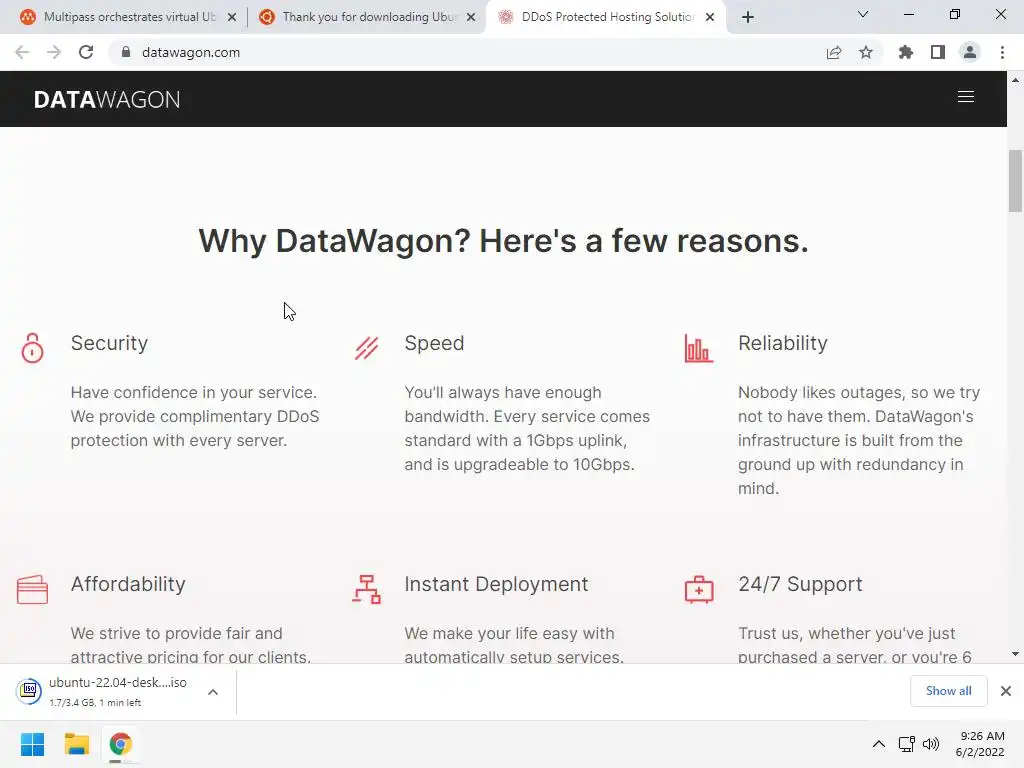Click download progress text '1.7/3.4 GB, 1 min left'
1024x768 pixels.
tap(95, 703)
